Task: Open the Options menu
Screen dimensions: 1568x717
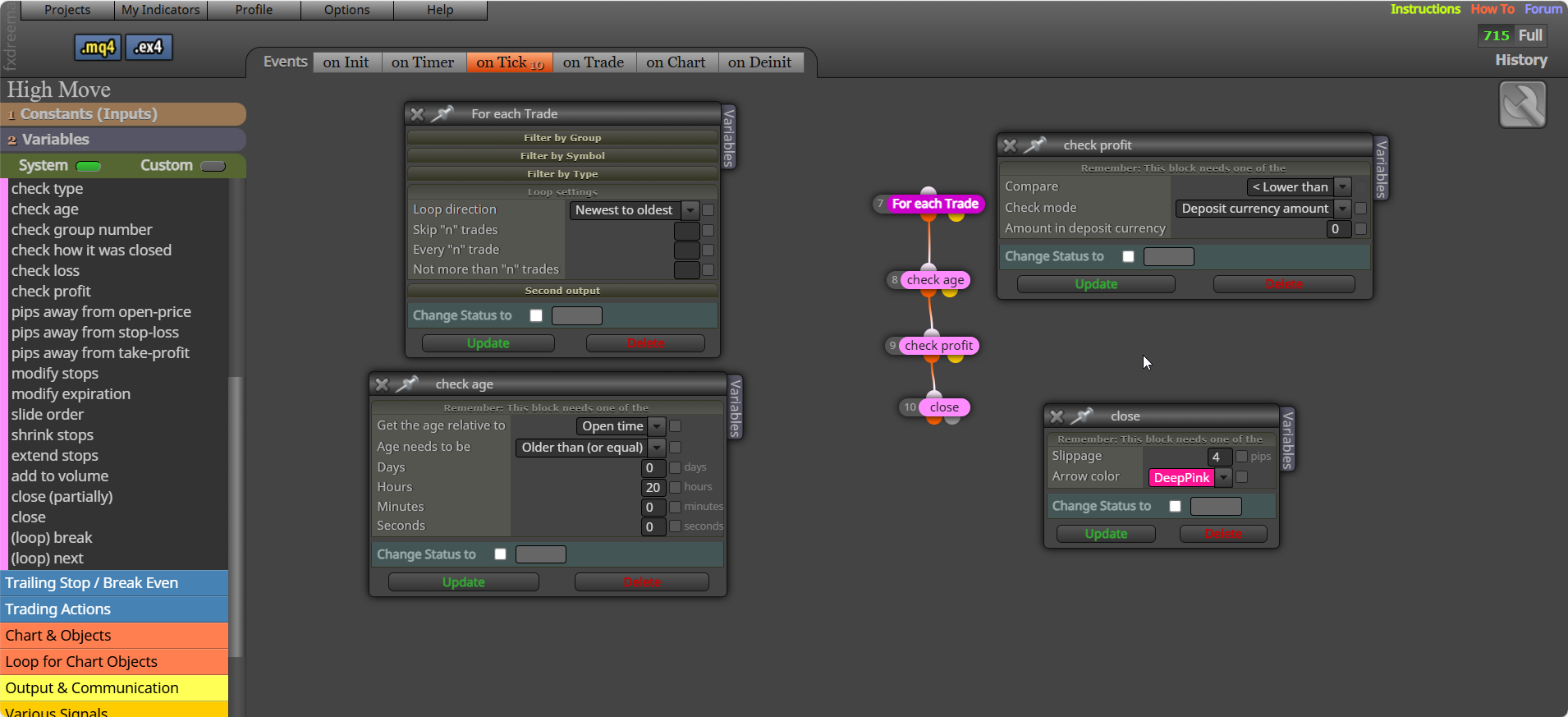Action: click(x=347, y=10)
